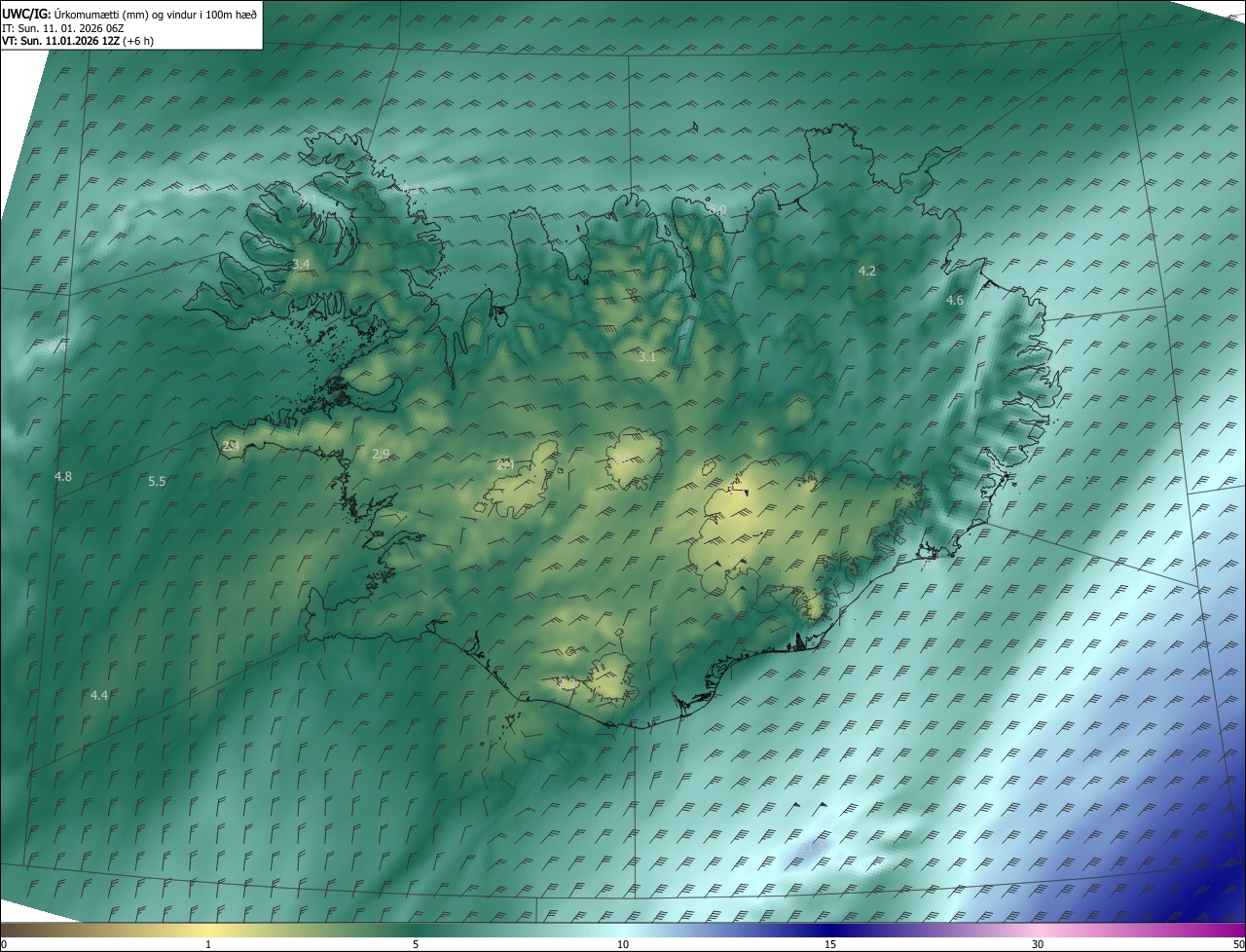Viewport: 1246px width, 952px height.
Task: Click the 10 tick on the color scale
Action: [623, 944]
